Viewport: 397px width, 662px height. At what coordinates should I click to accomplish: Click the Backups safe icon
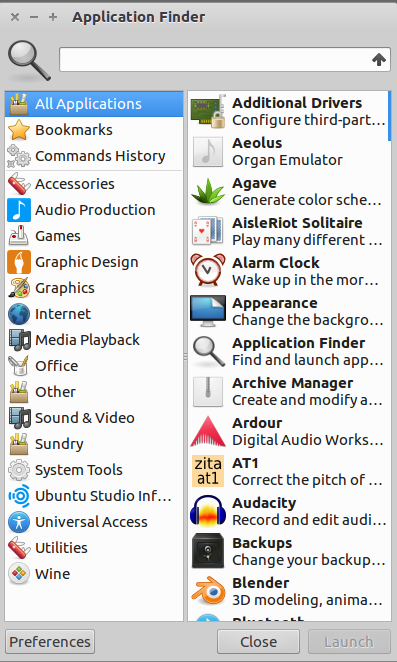tap(208, 551)
